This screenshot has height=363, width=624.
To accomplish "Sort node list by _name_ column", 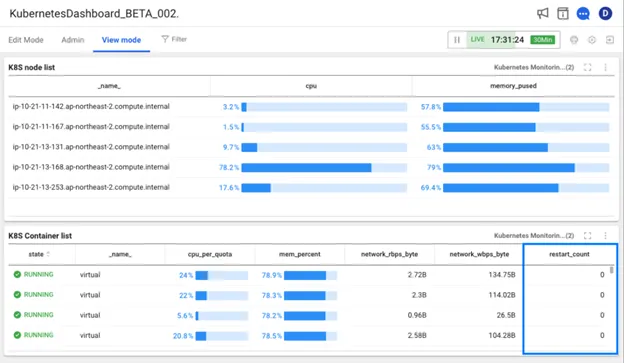I will coord(109,86).
